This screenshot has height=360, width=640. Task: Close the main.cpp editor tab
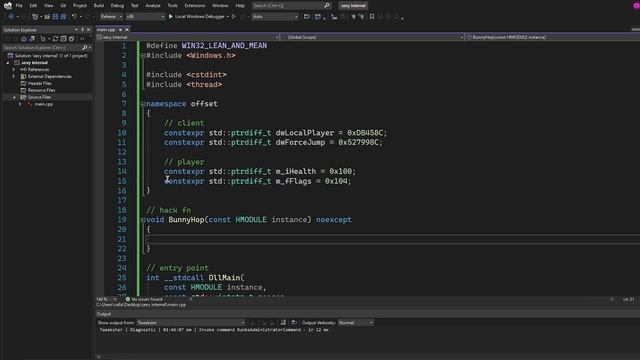127,30
